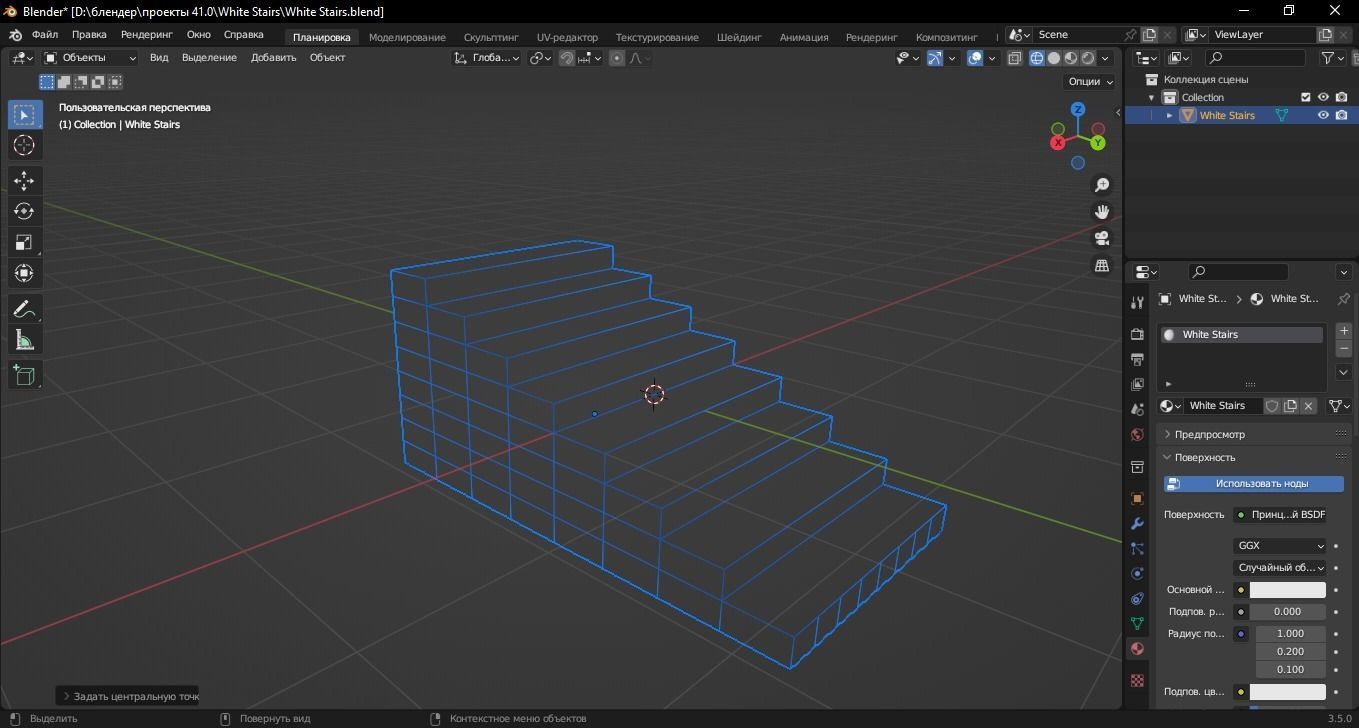Activate the Scale tool

point(24,242)
